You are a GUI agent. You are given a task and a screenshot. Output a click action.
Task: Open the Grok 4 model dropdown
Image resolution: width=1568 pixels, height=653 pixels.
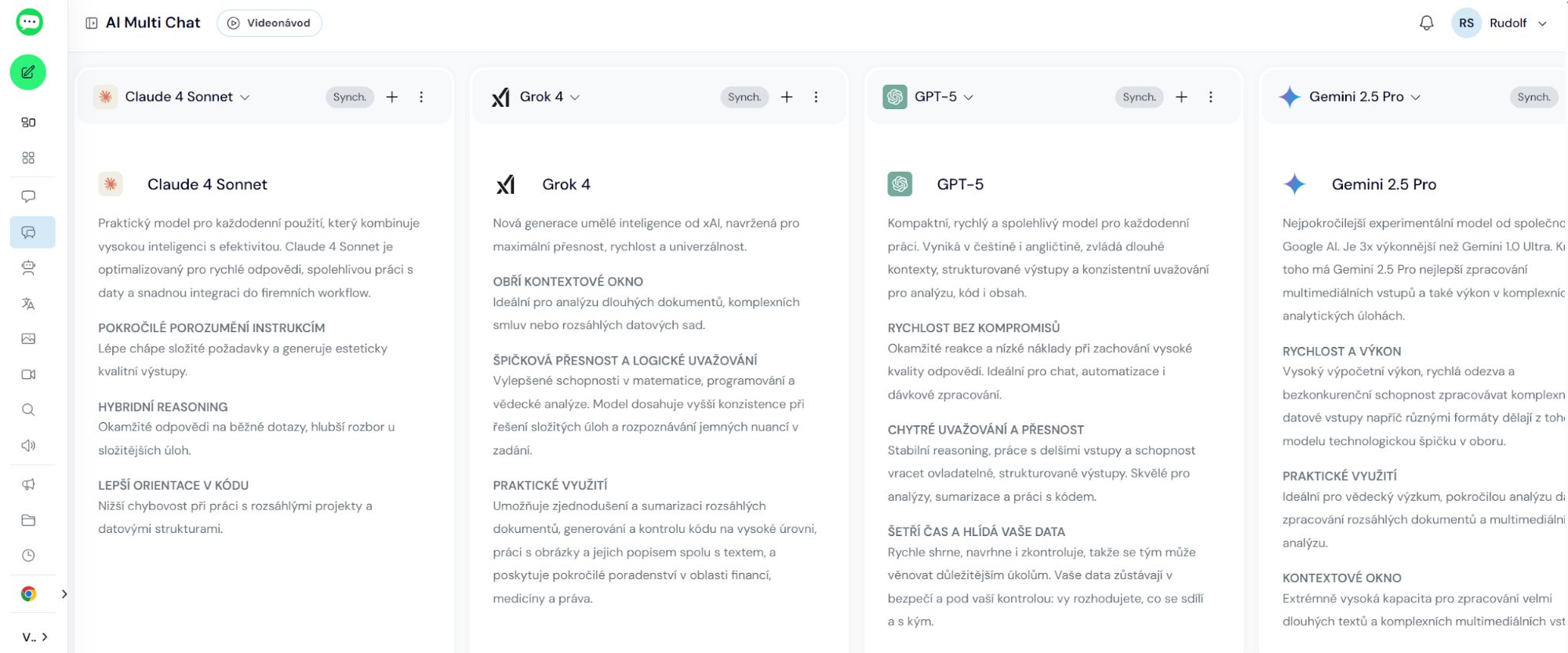coord(536,97)
